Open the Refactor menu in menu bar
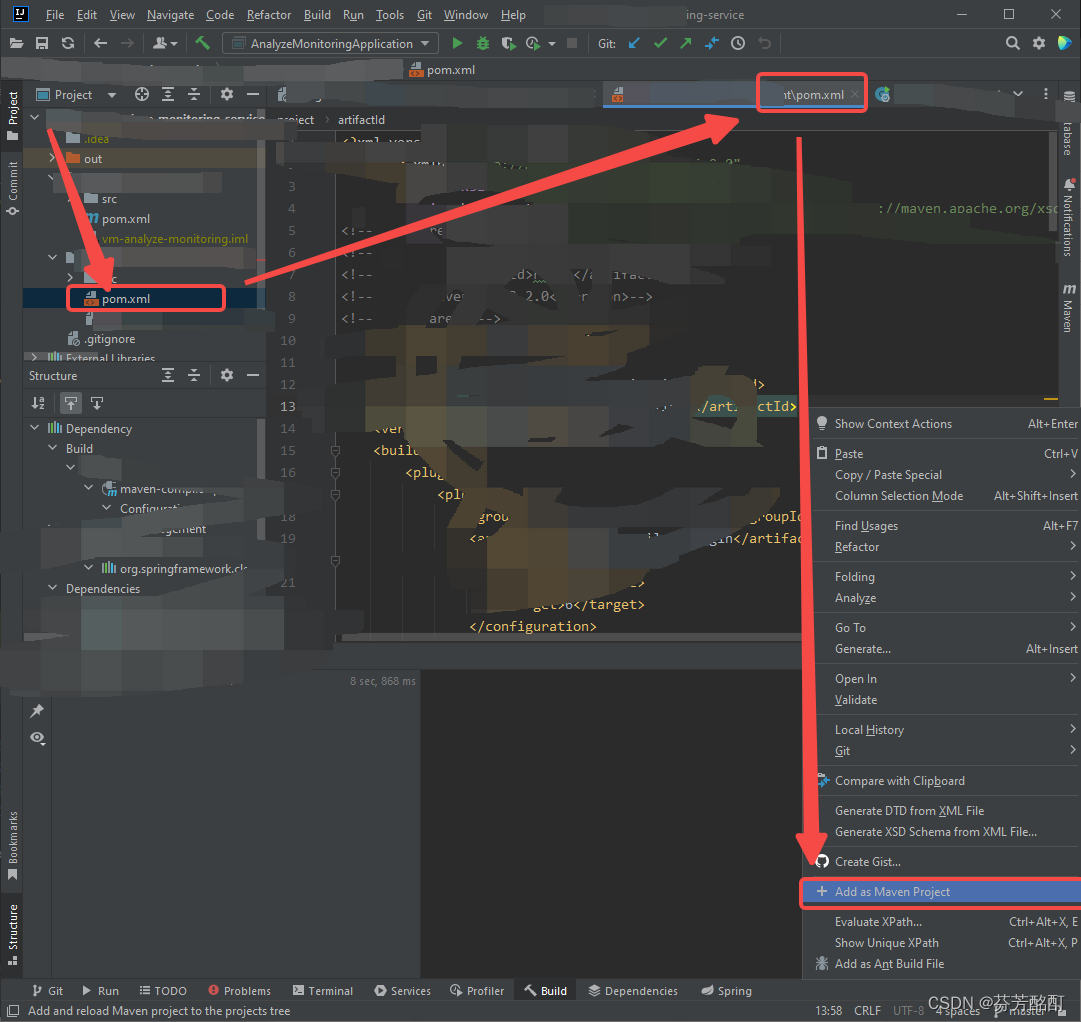The height and width of the screenshot is (1022, 1081). coord(268,14)
